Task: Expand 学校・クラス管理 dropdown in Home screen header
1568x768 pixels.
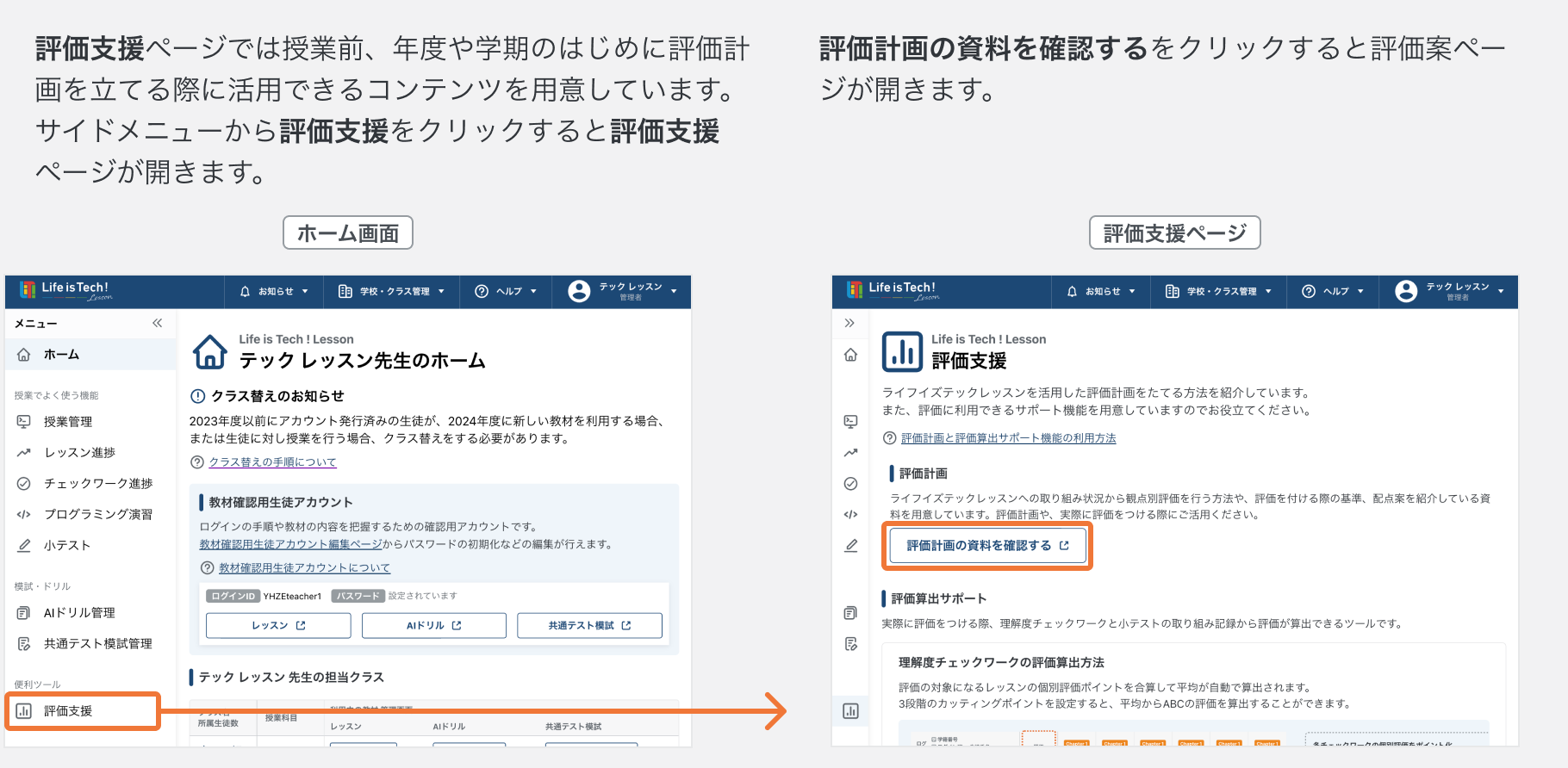Action: [x=441, y=291]
